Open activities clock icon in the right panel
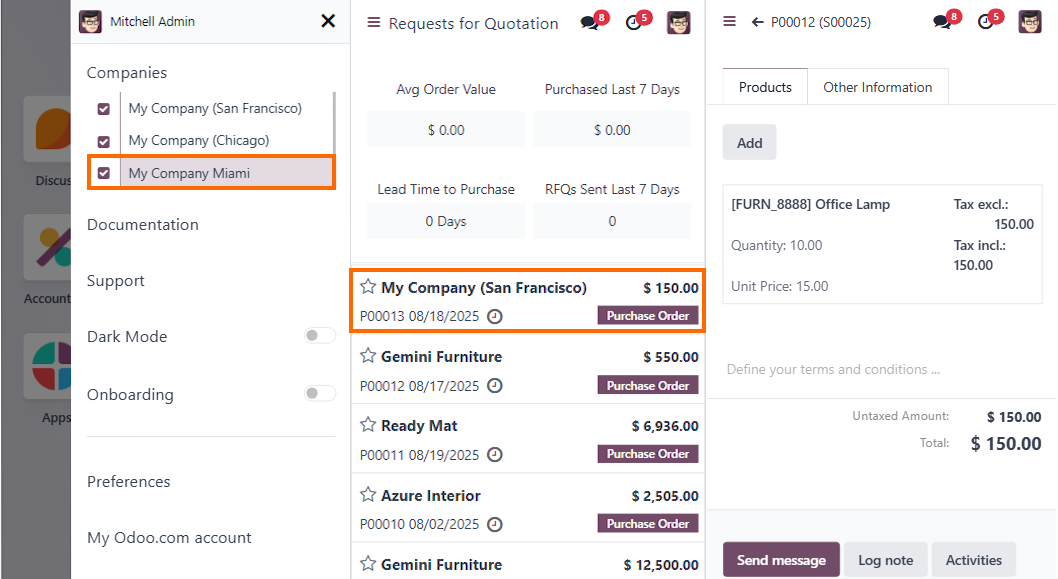Viewport: 1058px width, 579px height. [986, 22]
